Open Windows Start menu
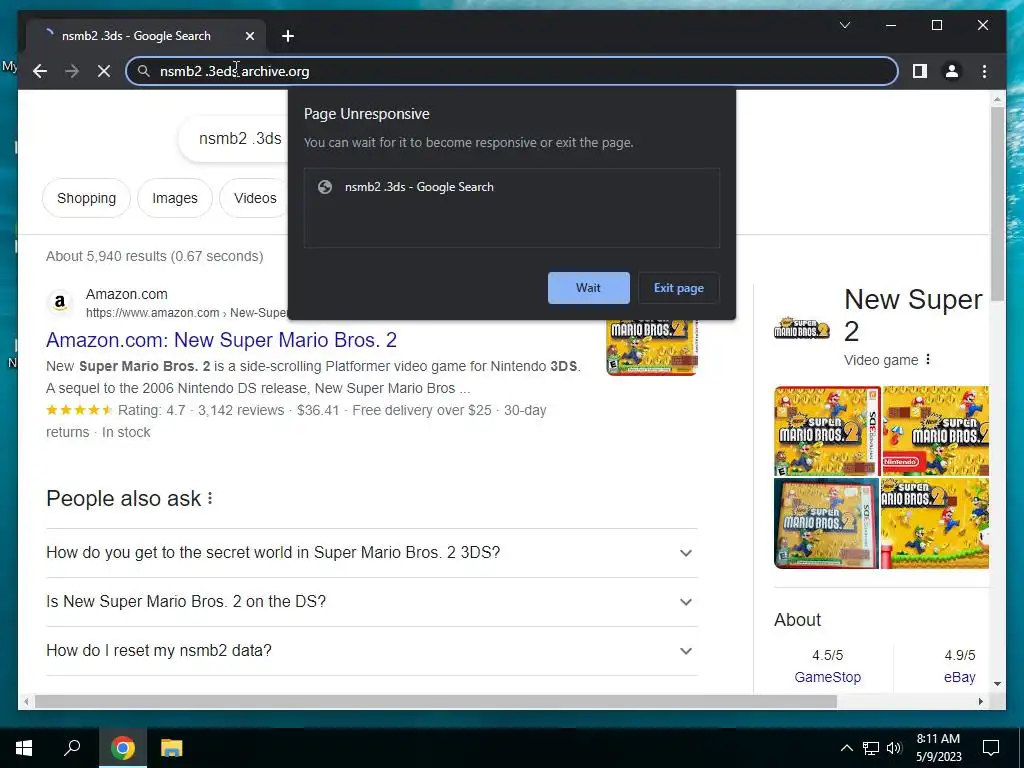1024x768 pixels. coord(24,748)
